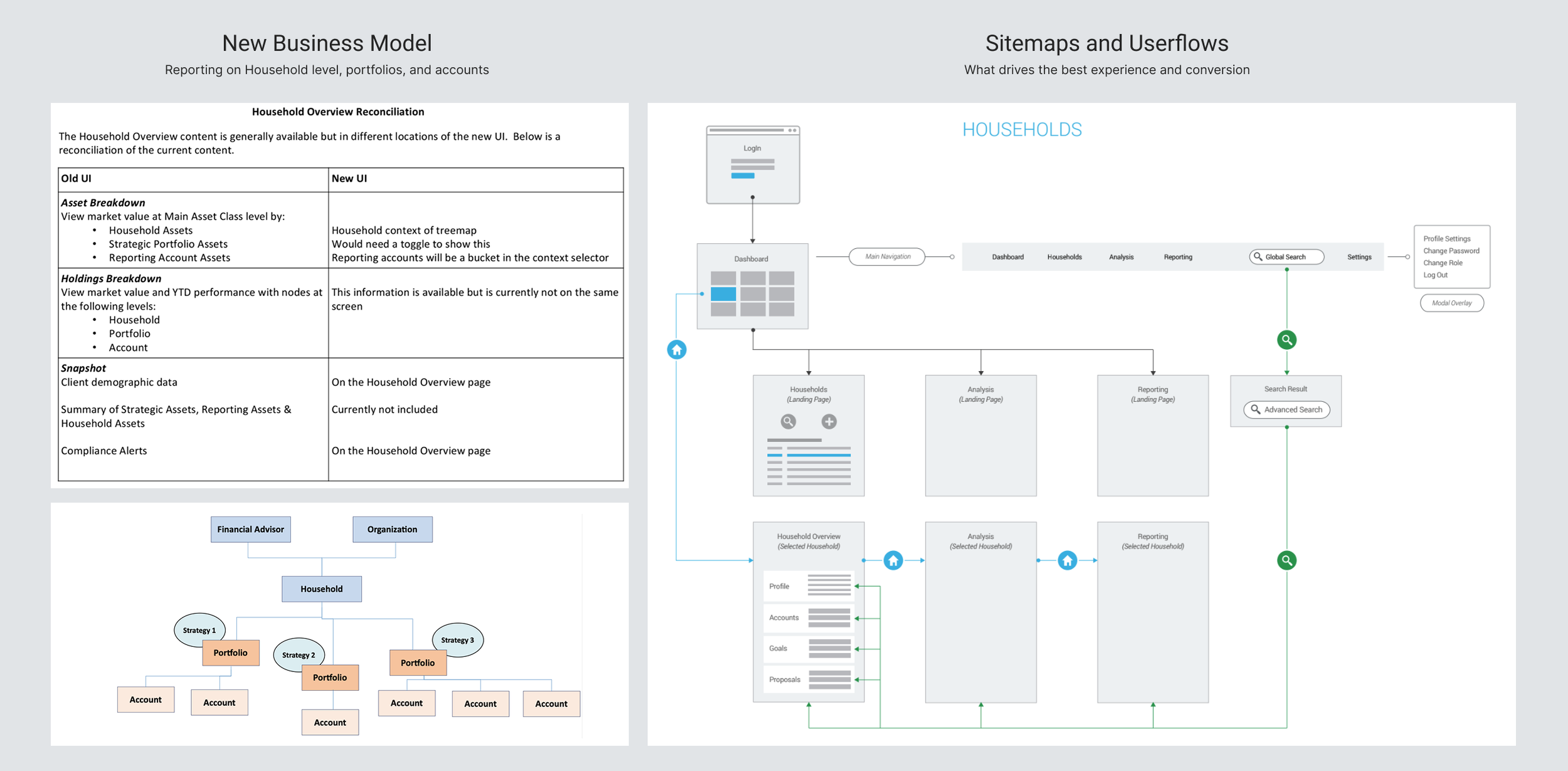
Task: Click the Portfolio box under Strategy 1
Action: coord(230,653)
